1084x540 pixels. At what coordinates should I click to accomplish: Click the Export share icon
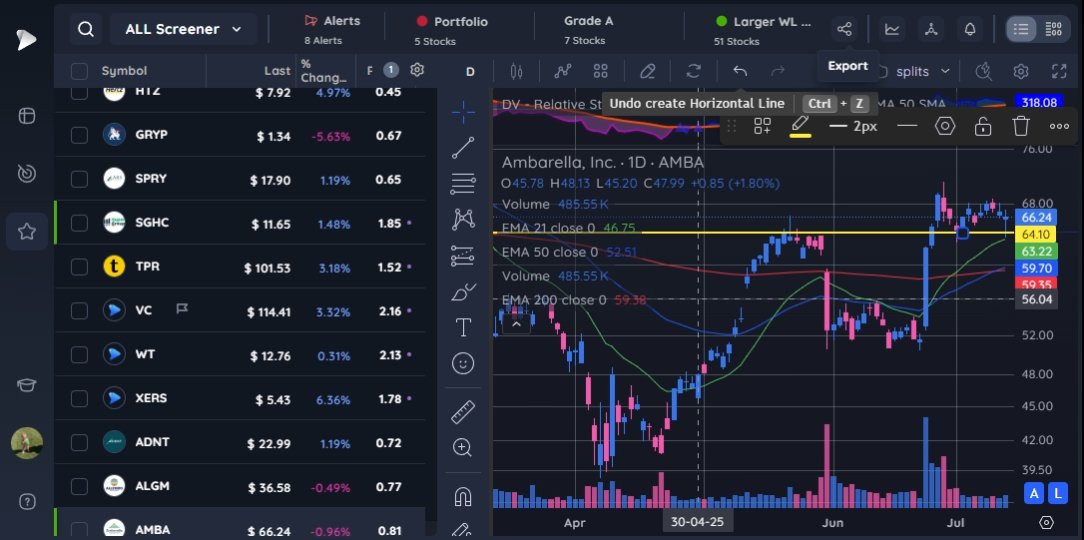(844, 29)
